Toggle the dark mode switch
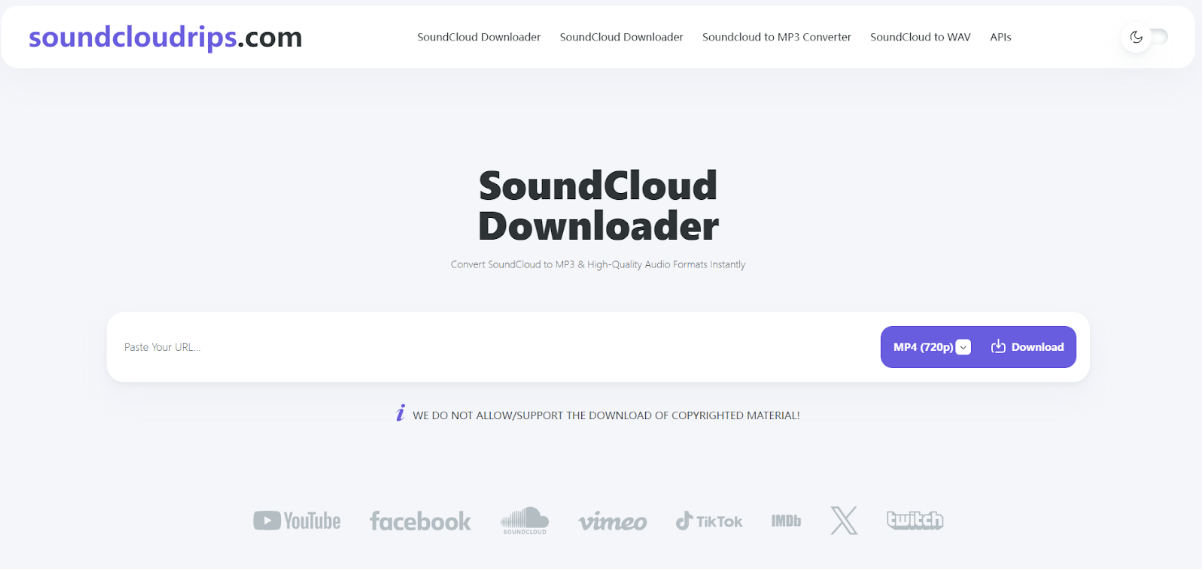Viewport: 1204px width, 570px height. tap(1146, 37)
